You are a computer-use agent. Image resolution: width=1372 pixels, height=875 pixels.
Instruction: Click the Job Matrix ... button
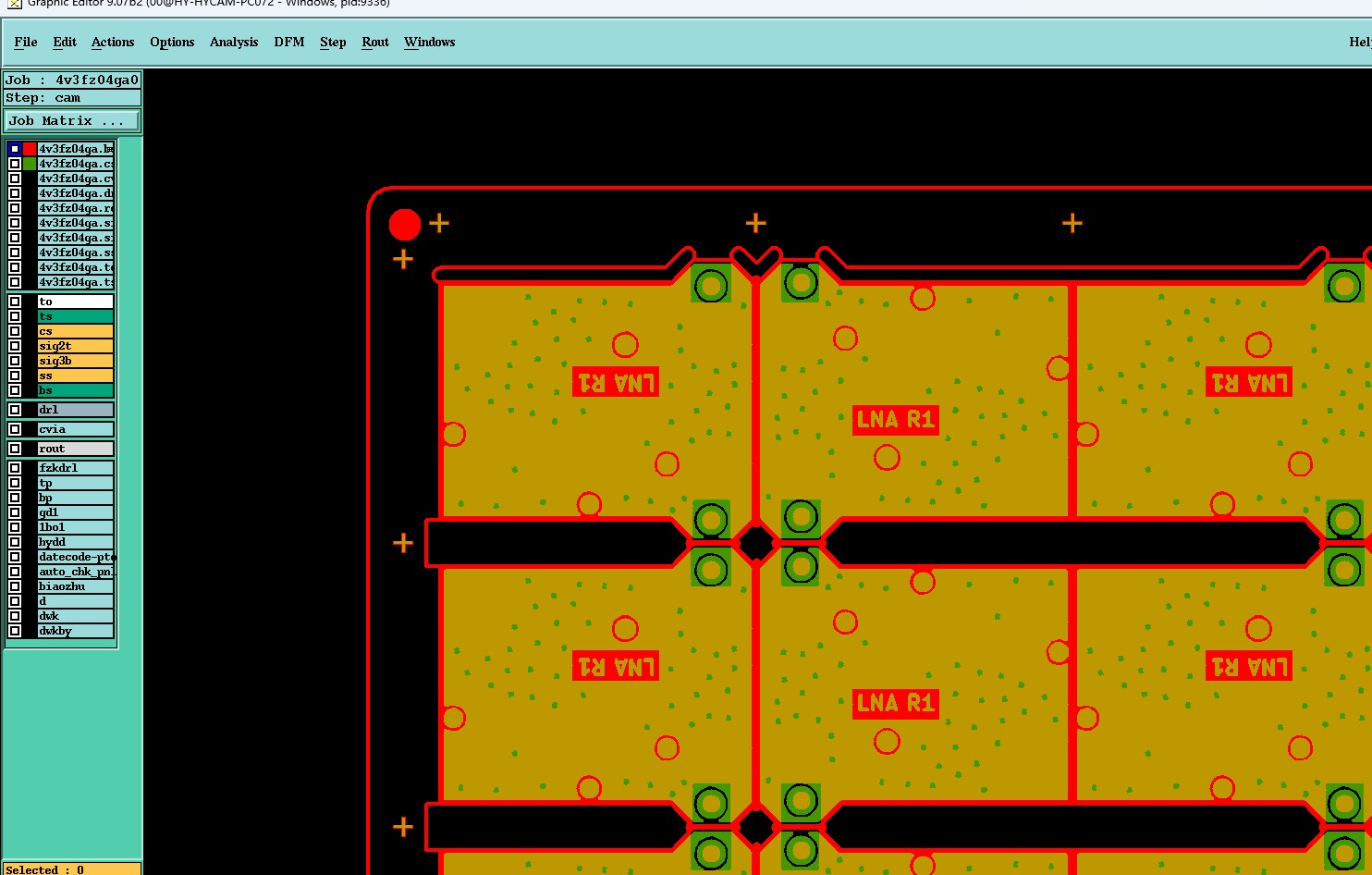pyautogui.click(x=72, y=120)
